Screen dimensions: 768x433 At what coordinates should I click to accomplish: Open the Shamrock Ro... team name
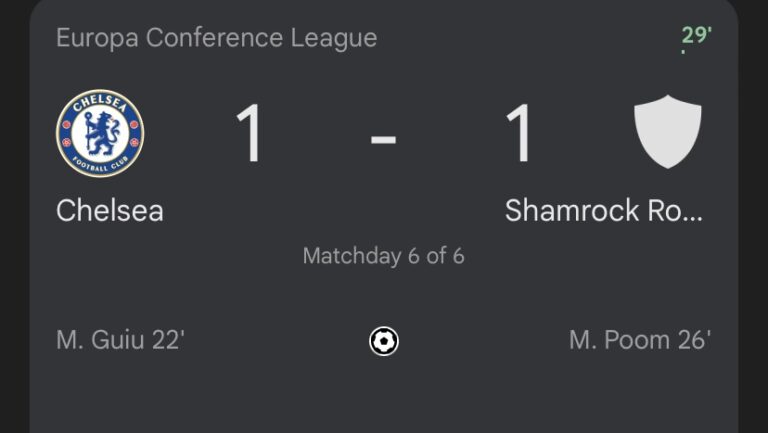(603, 211)
